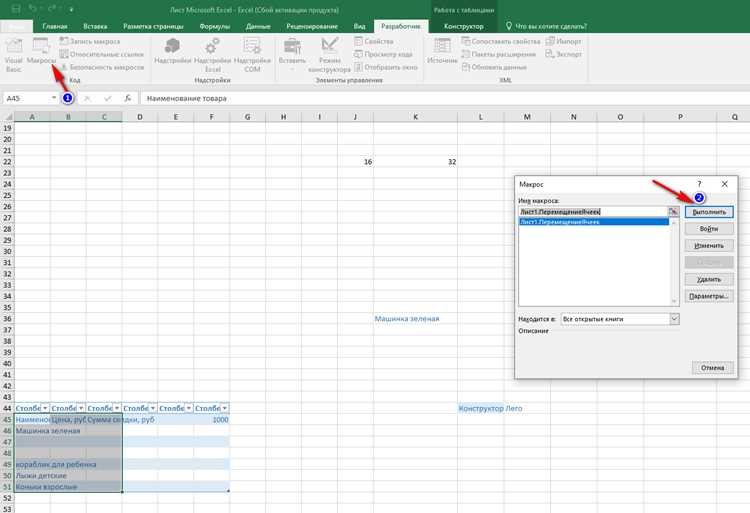Switch to the Формулы ribbon tab
The image size is (750, 513).
coord(215,26)
